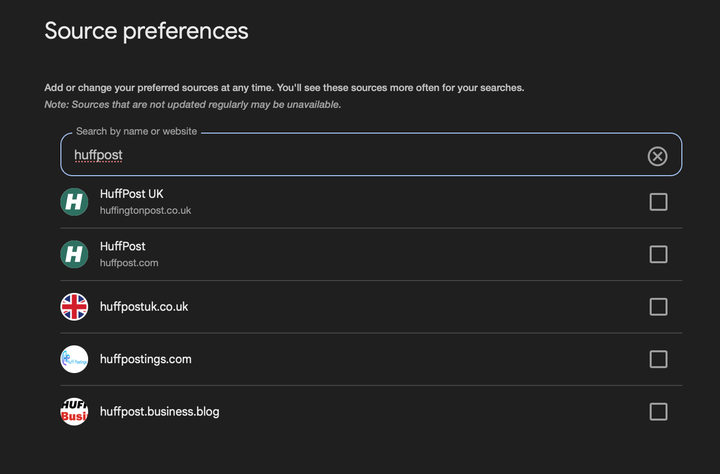Click the HuffPost huffpost.com logo icon
720x474 pixels.
coord(74,255)
